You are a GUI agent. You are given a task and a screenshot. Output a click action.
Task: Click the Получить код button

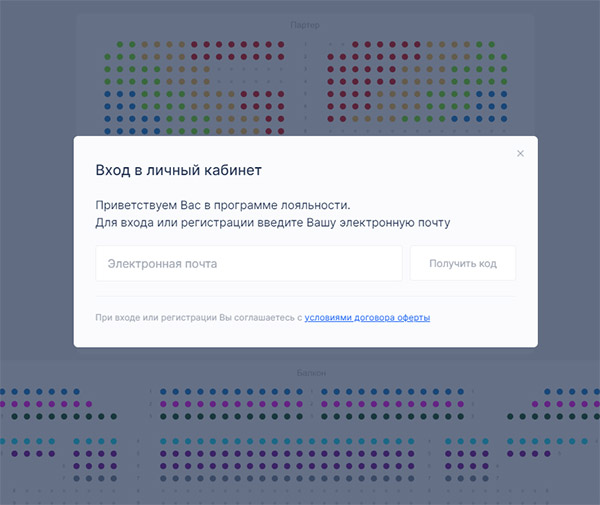pyautogui.click(x=463, y=264)
